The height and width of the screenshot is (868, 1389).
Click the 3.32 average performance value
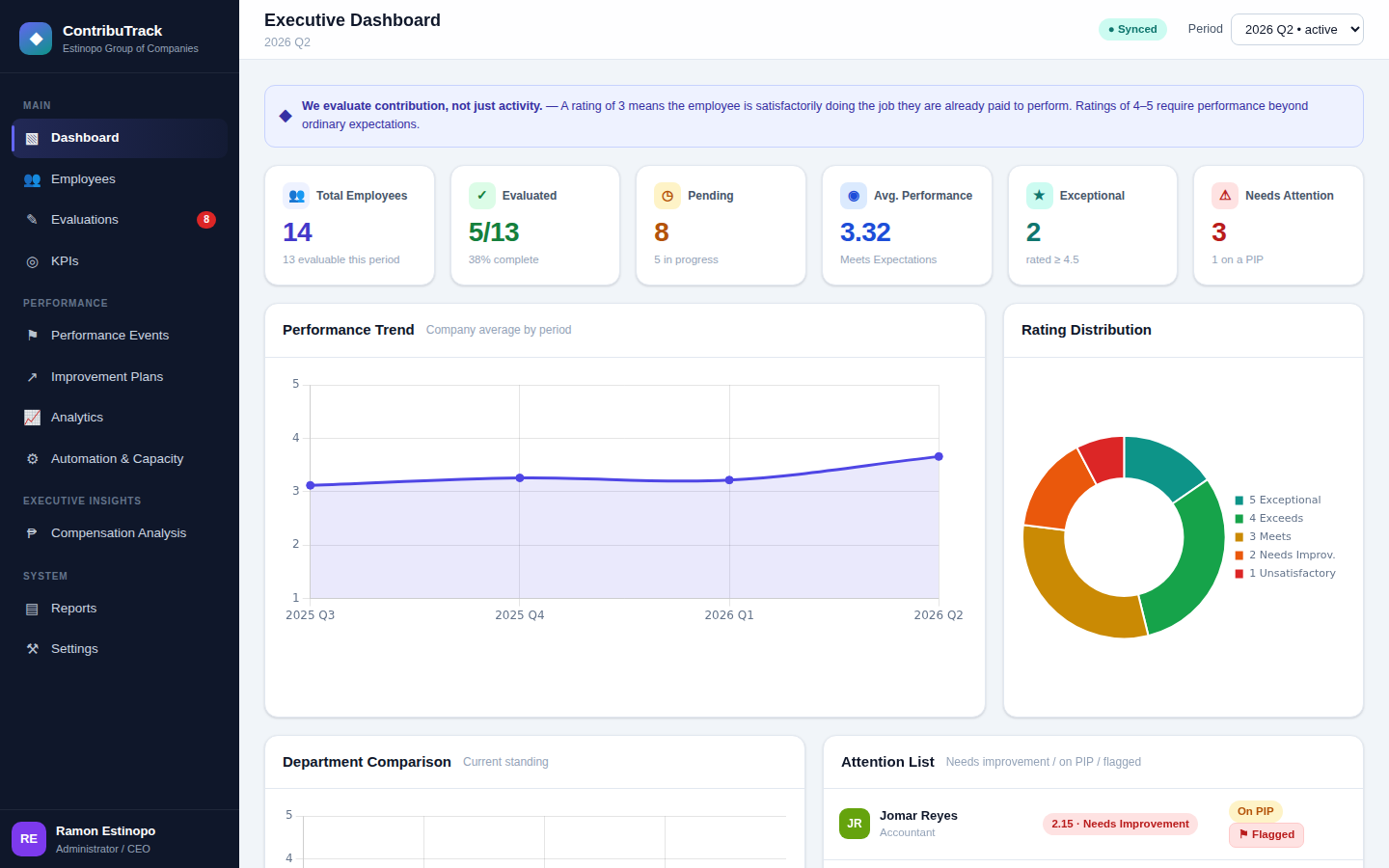pos(865,232)
